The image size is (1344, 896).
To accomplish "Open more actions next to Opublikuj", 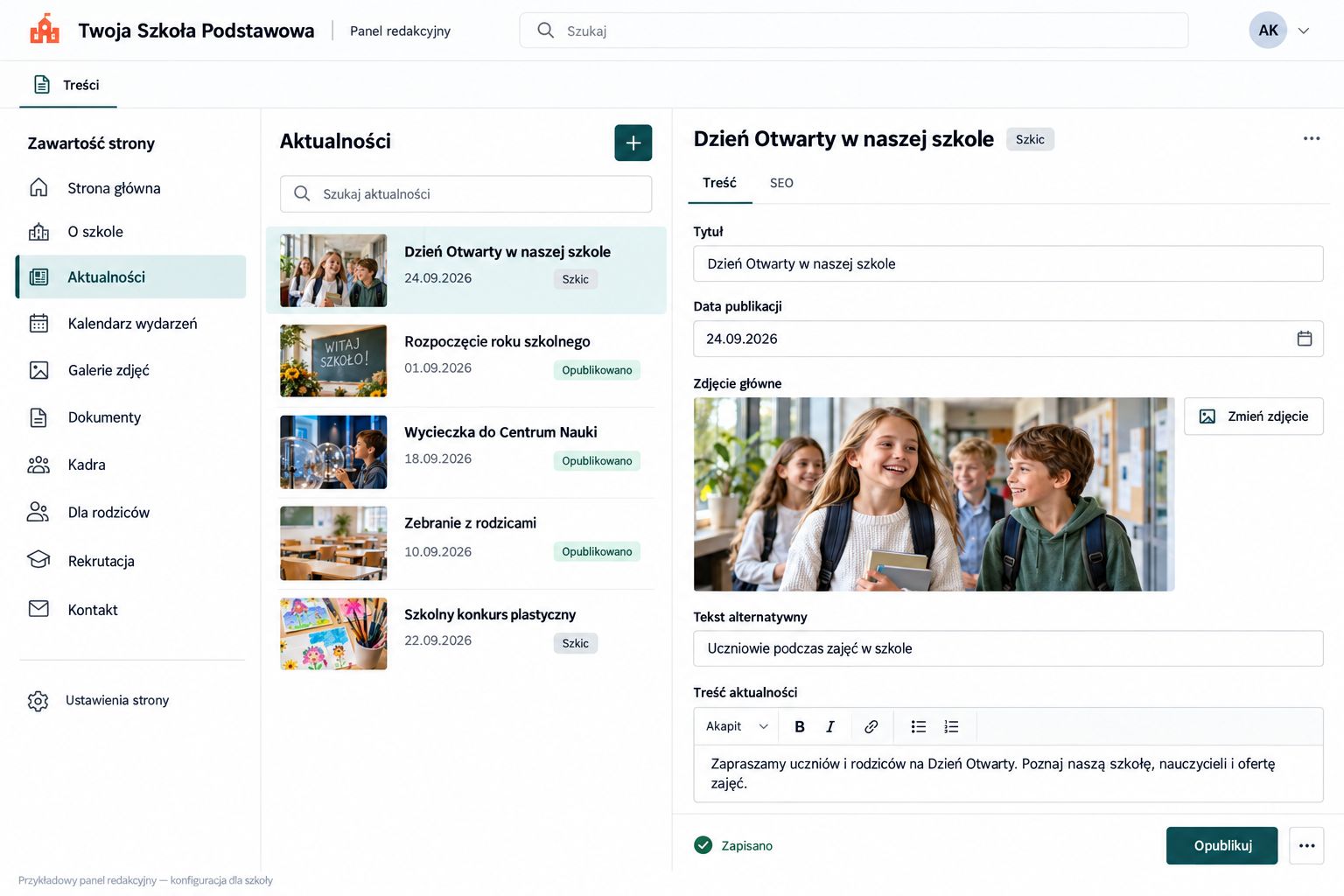I will click(1306, 845).
